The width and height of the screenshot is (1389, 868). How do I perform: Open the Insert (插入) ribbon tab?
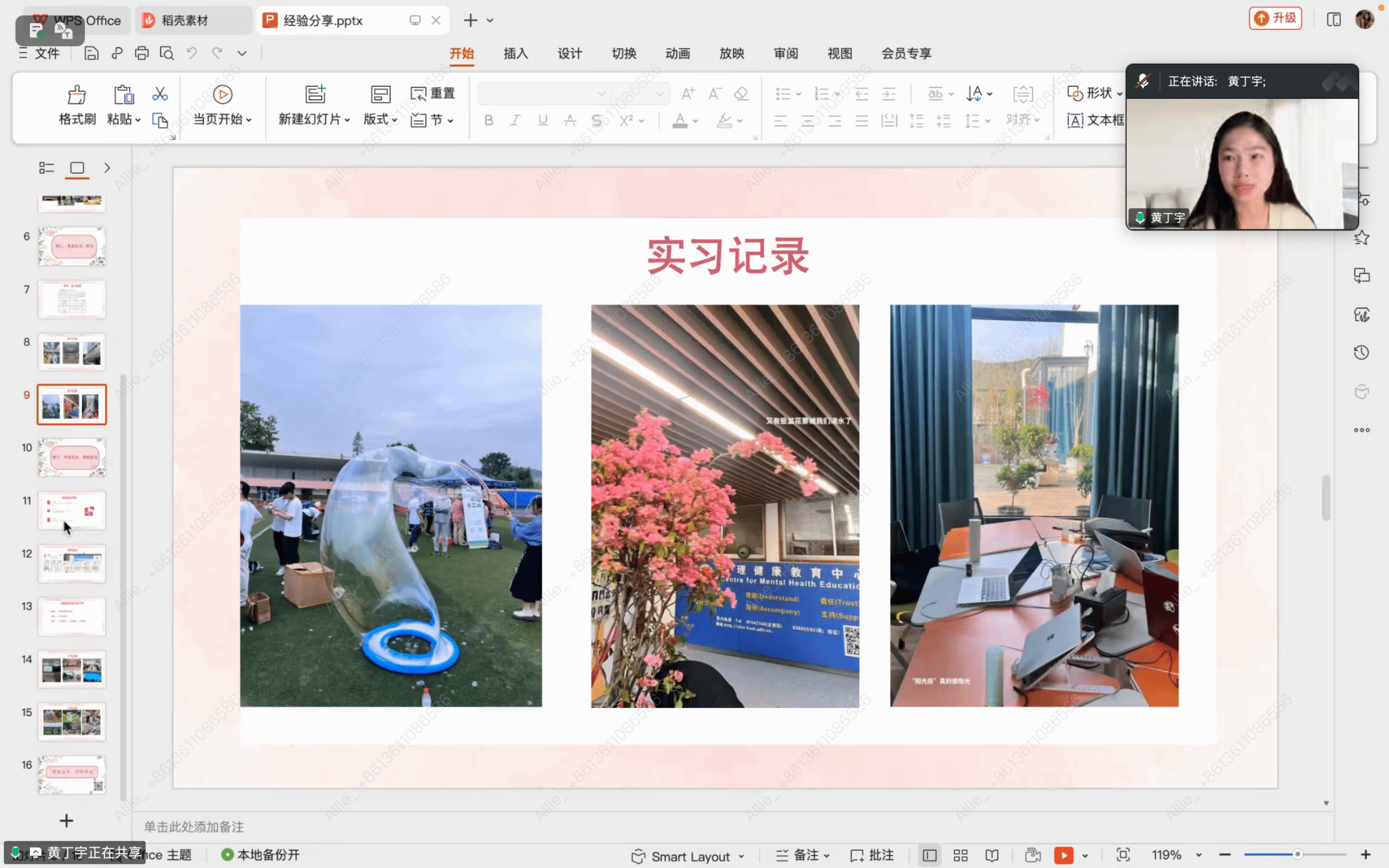pyautogui.click(x=515, y=53)
